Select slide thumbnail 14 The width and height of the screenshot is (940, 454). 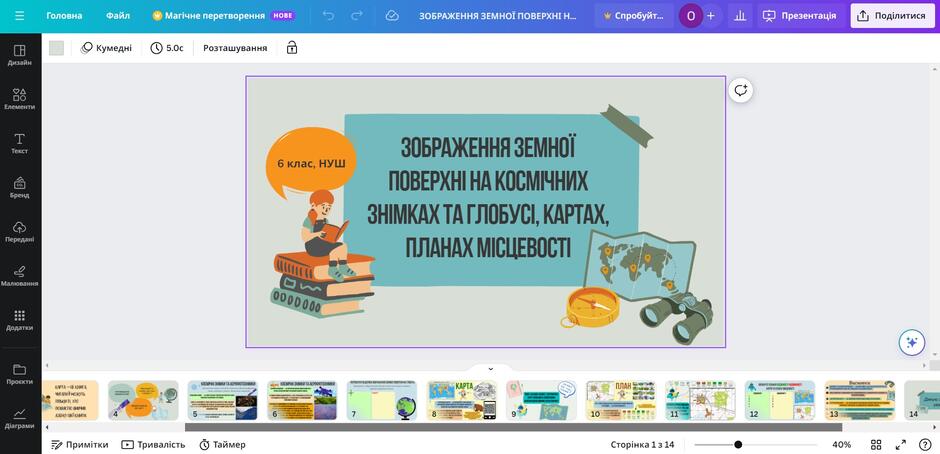pos(922,400)
